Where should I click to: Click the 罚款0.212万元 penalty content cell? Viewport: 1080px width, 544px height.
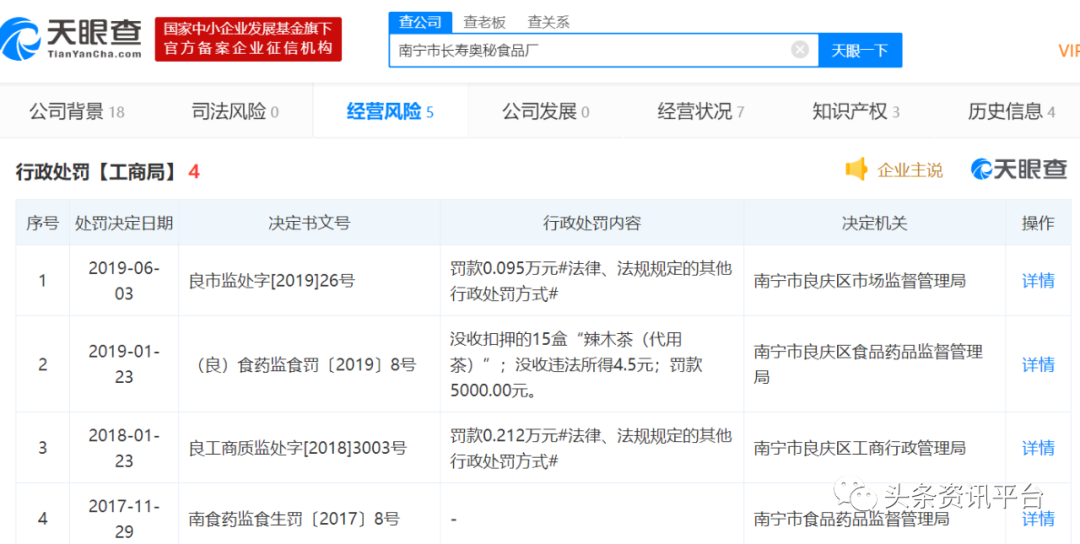[591, 448]
